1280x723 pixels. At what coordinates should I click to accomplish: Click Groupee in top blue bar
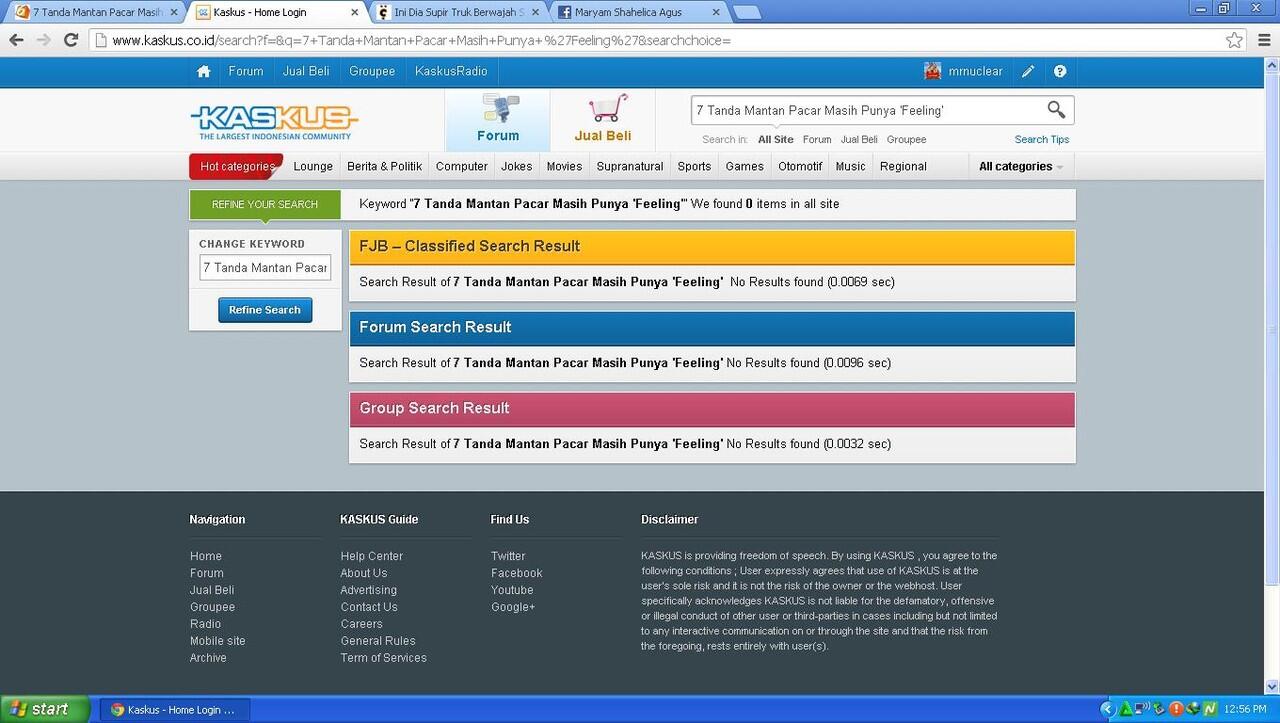tap(372, 71)
